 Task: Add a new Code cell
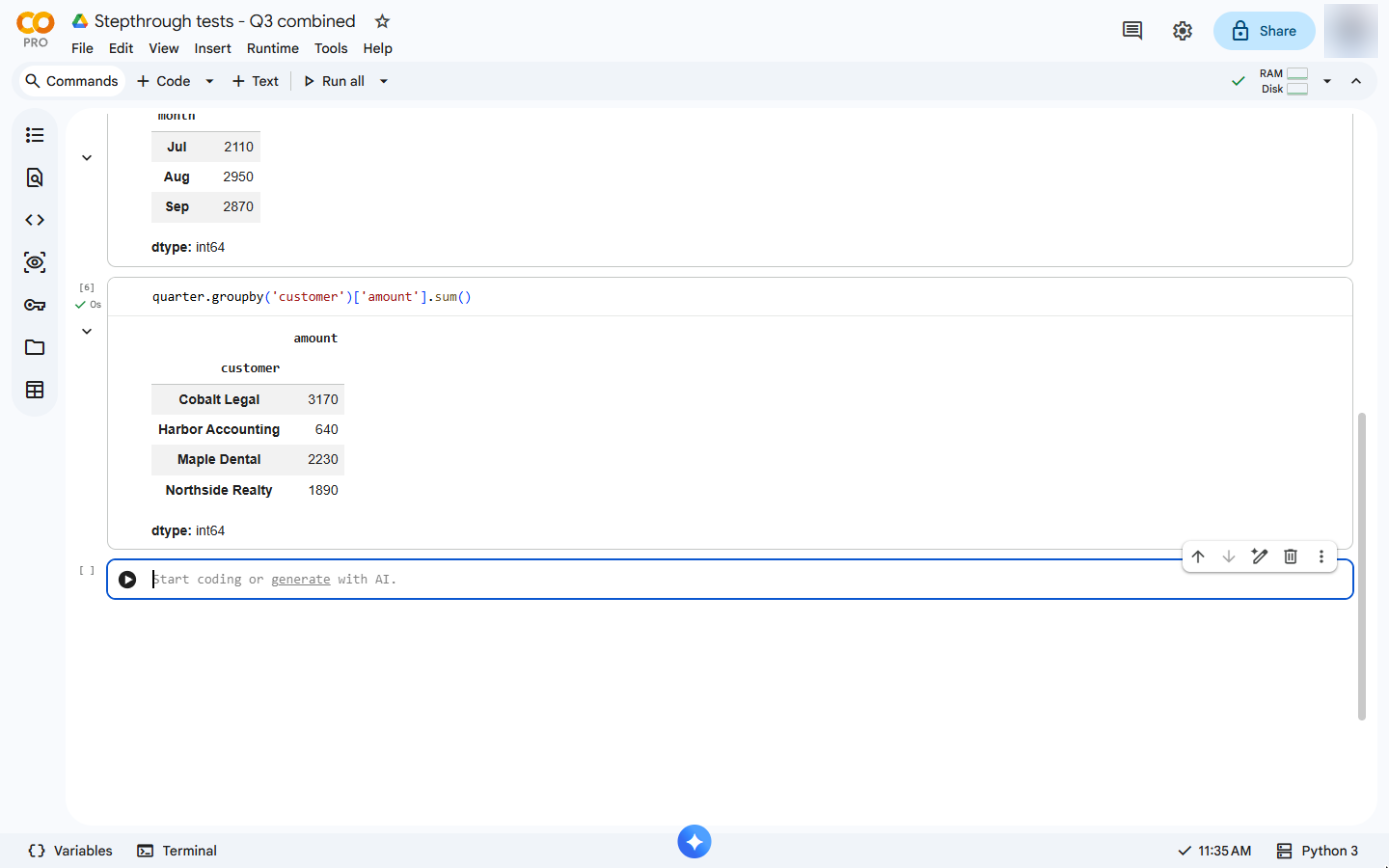(163, 81)
